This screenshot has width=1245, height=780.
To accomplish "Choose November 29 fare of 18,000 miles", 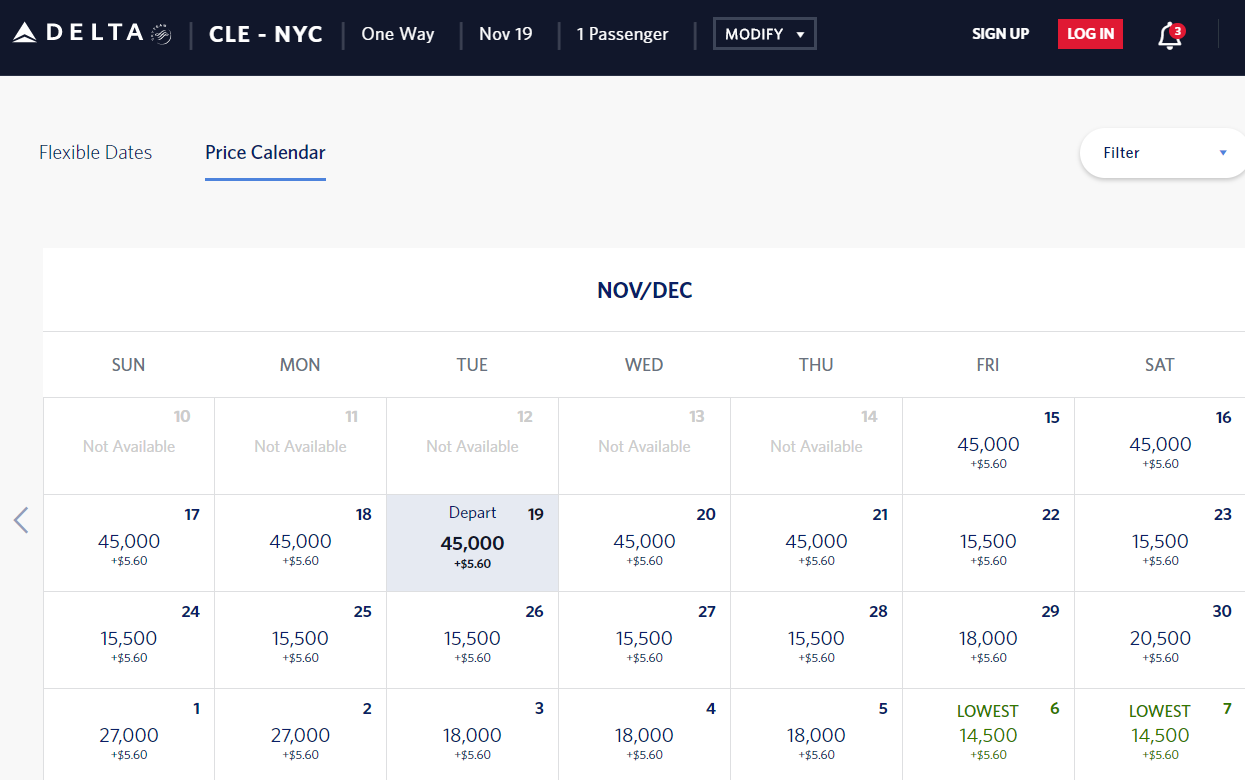I will tap(988, 640).
